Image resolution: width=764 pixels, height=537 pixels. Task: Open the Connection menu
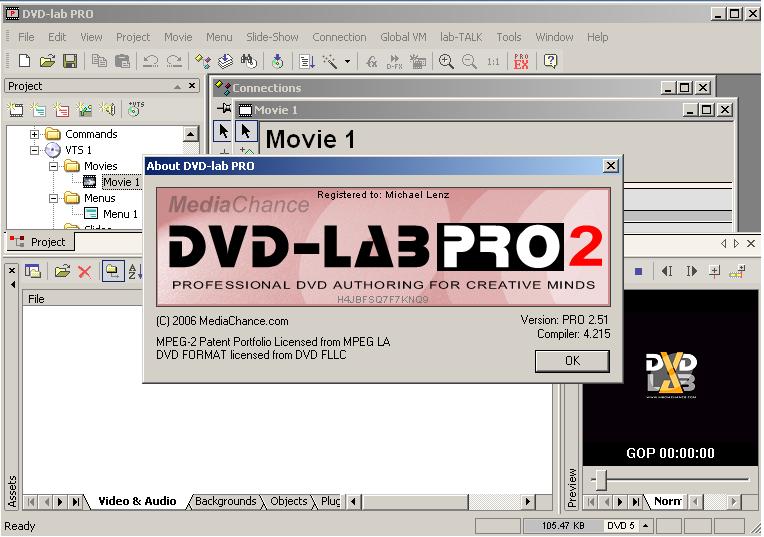click(x=339, y=37)
